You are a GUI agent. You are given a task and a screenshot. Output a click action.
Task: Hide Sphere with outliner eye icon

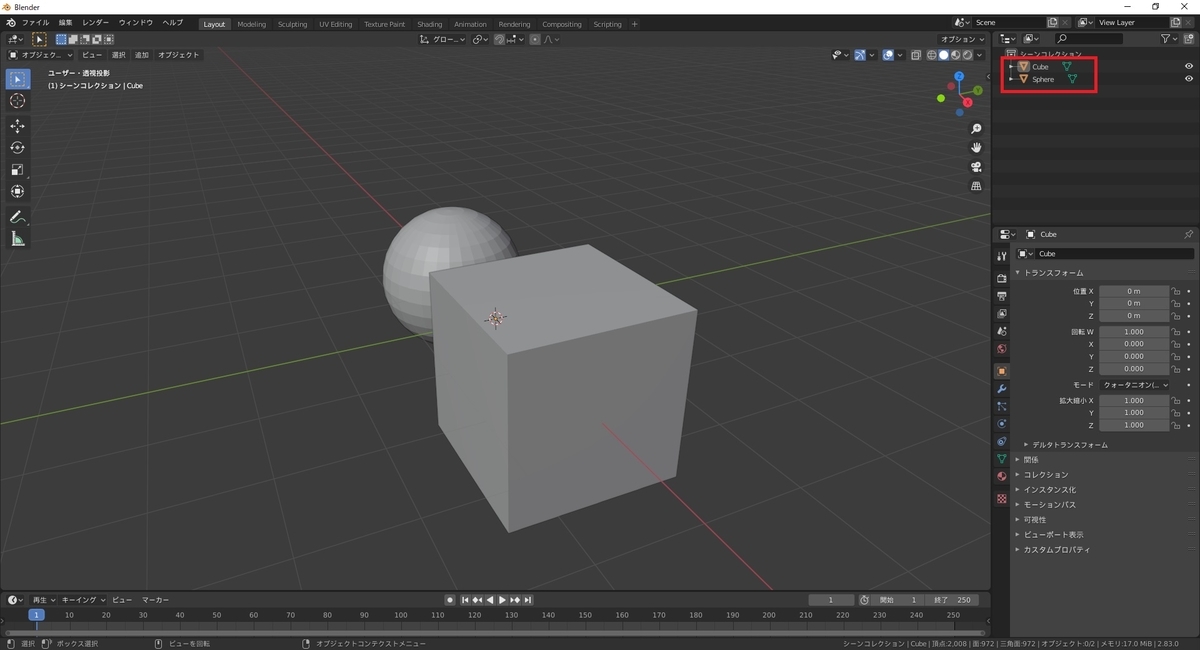(x=1189, y=79)
